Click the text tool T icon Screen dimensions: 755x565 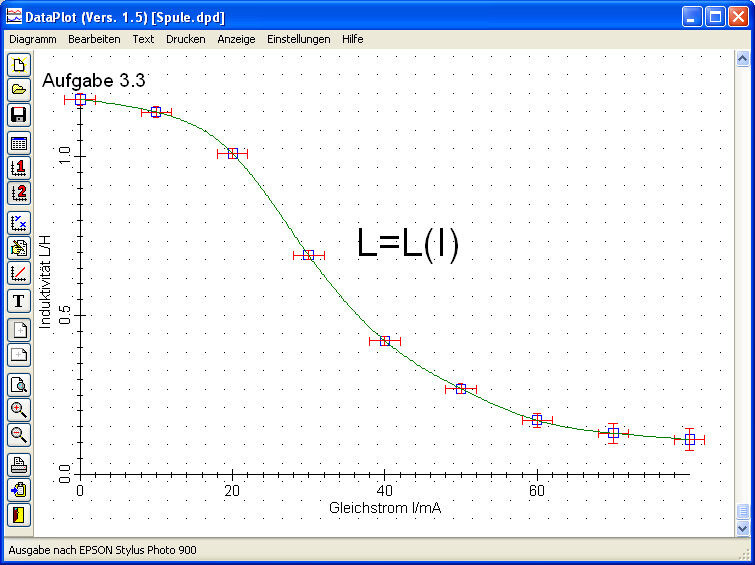tap(19, 301)
